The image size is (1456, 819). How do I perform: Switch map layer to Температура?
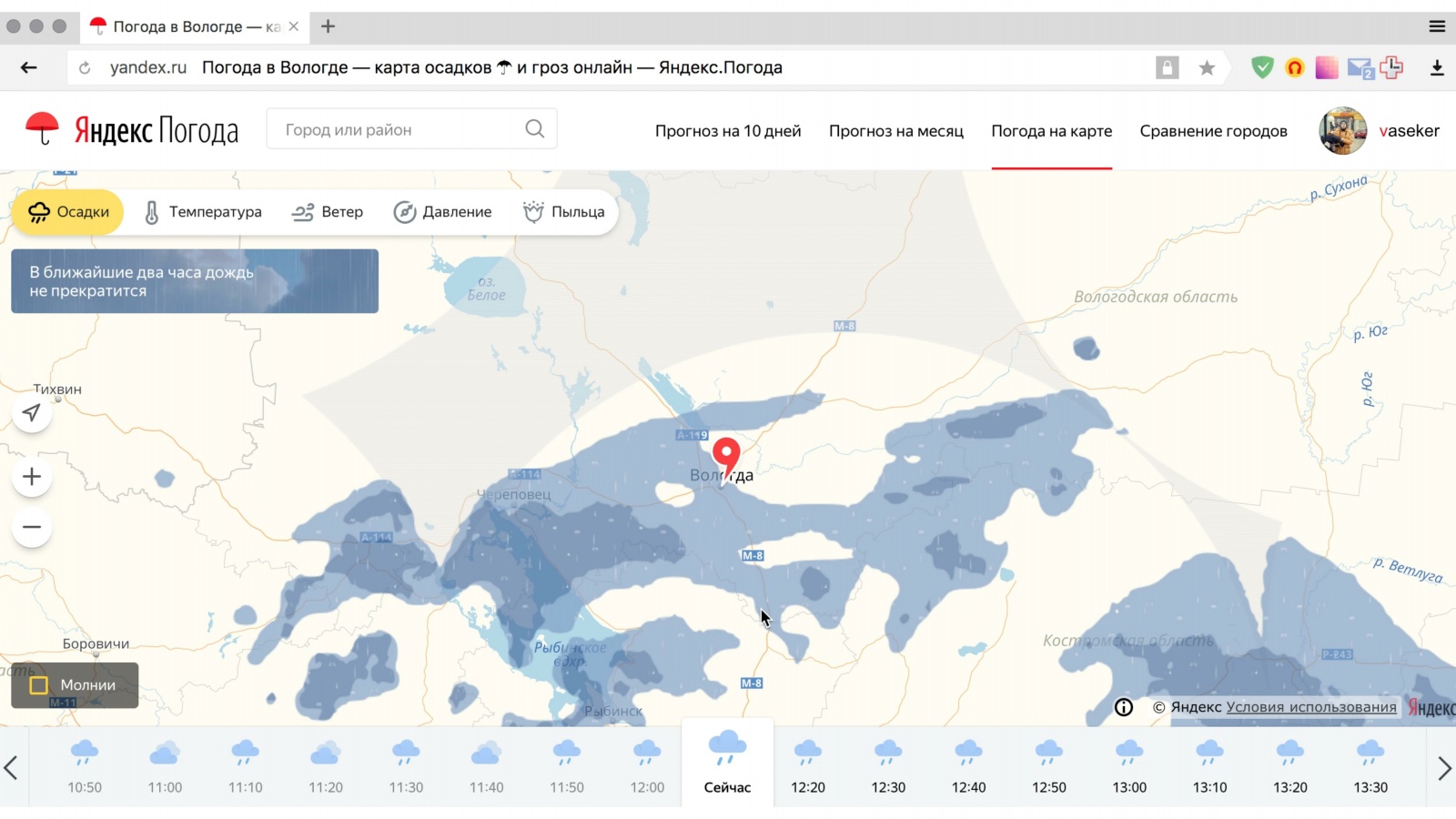202,212
